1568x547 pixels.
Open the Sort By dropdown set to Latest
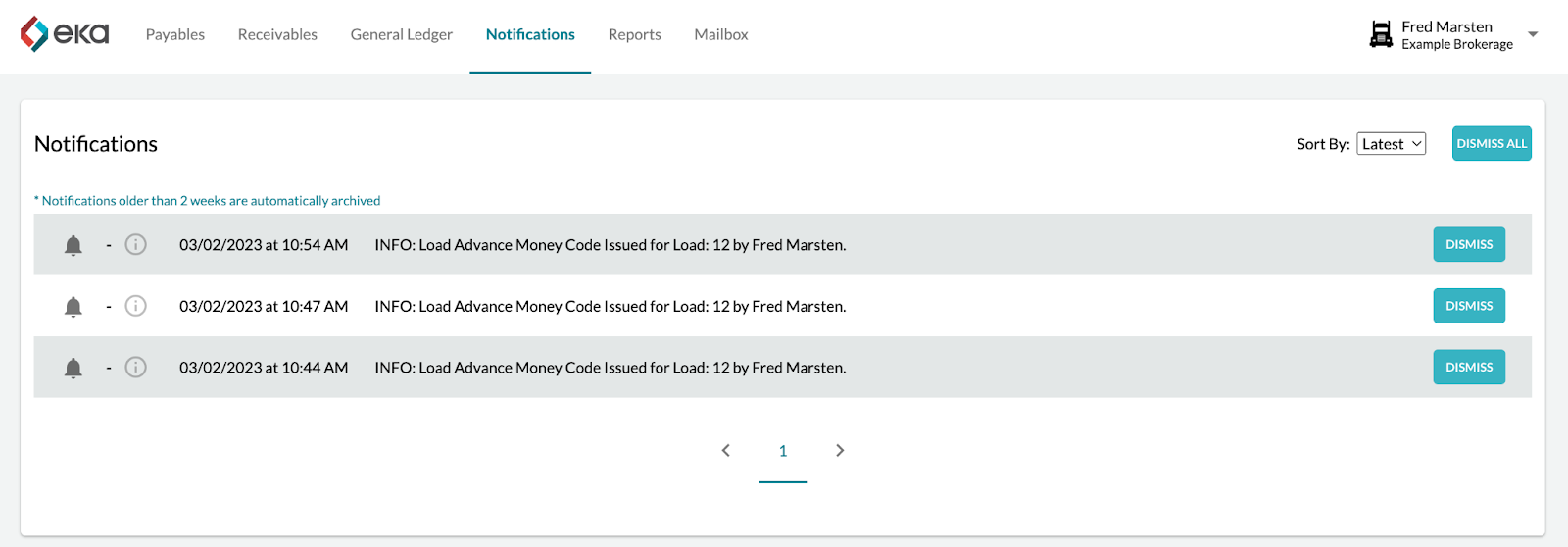tap(1391, 144)
